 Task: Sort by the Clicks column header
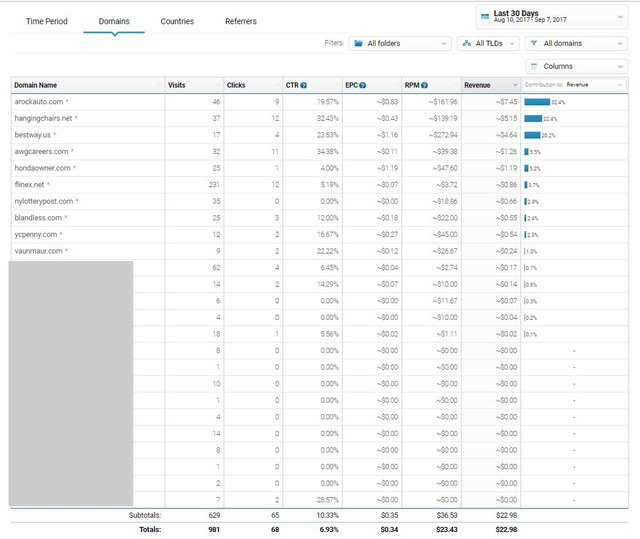(253, 85)
